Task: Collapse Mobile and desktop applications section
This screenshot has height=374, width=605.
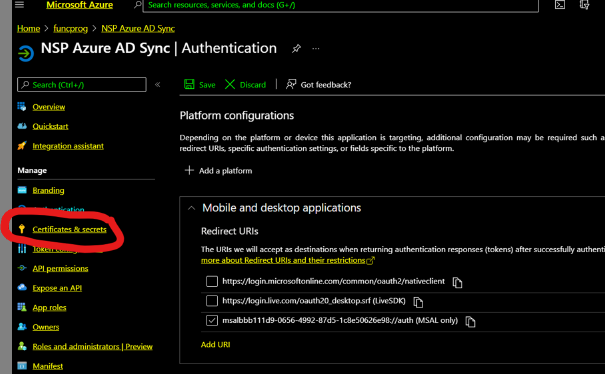Action: coord(191,208)
